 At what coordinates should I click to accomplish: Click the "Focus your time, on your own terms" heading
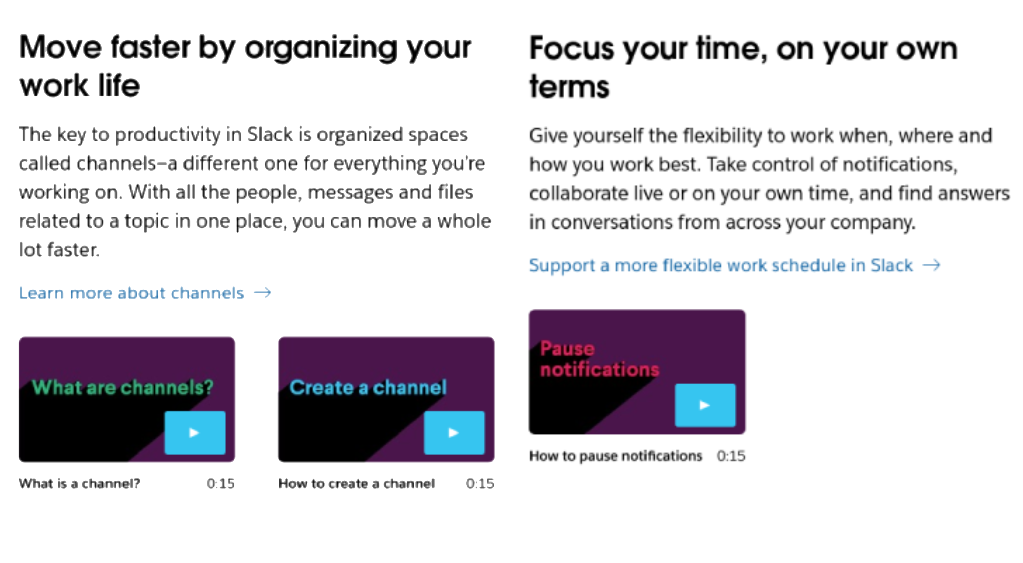(742, 66)
